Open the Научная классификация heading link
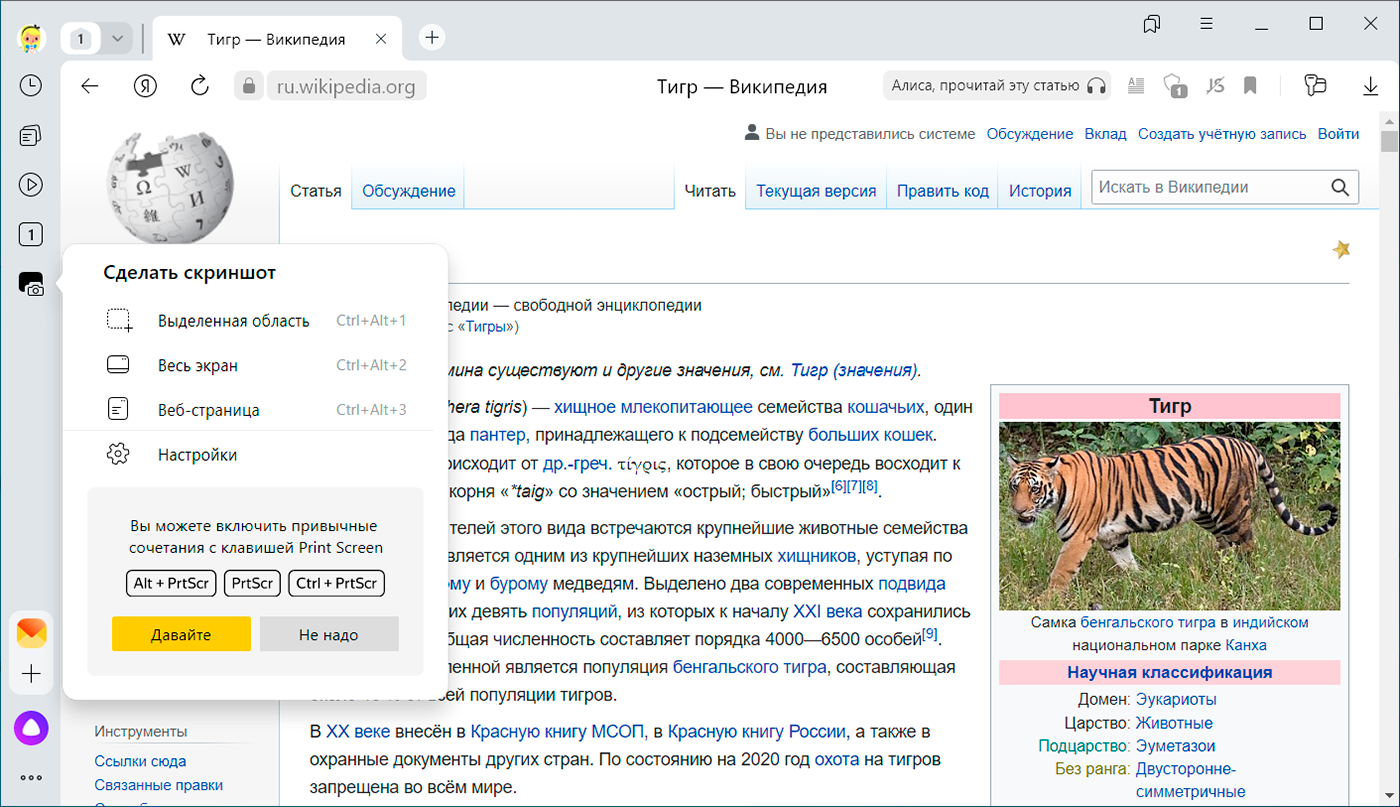 tap(1169, 673)
